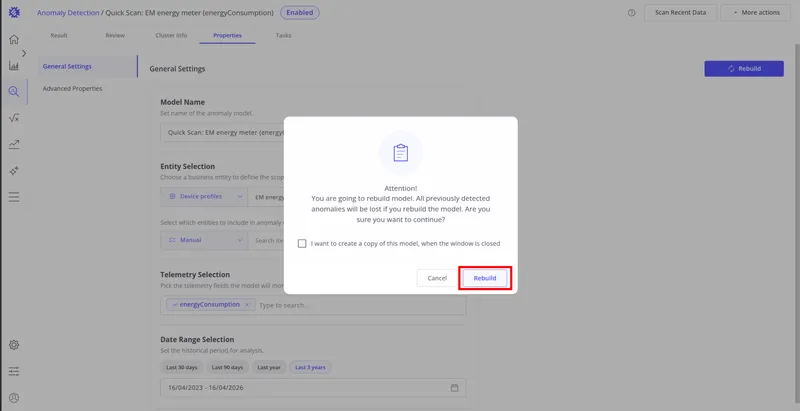Click Scan Recent Data button
The height and width of the screenshot is (411, 800).
(x=681, y=13)
